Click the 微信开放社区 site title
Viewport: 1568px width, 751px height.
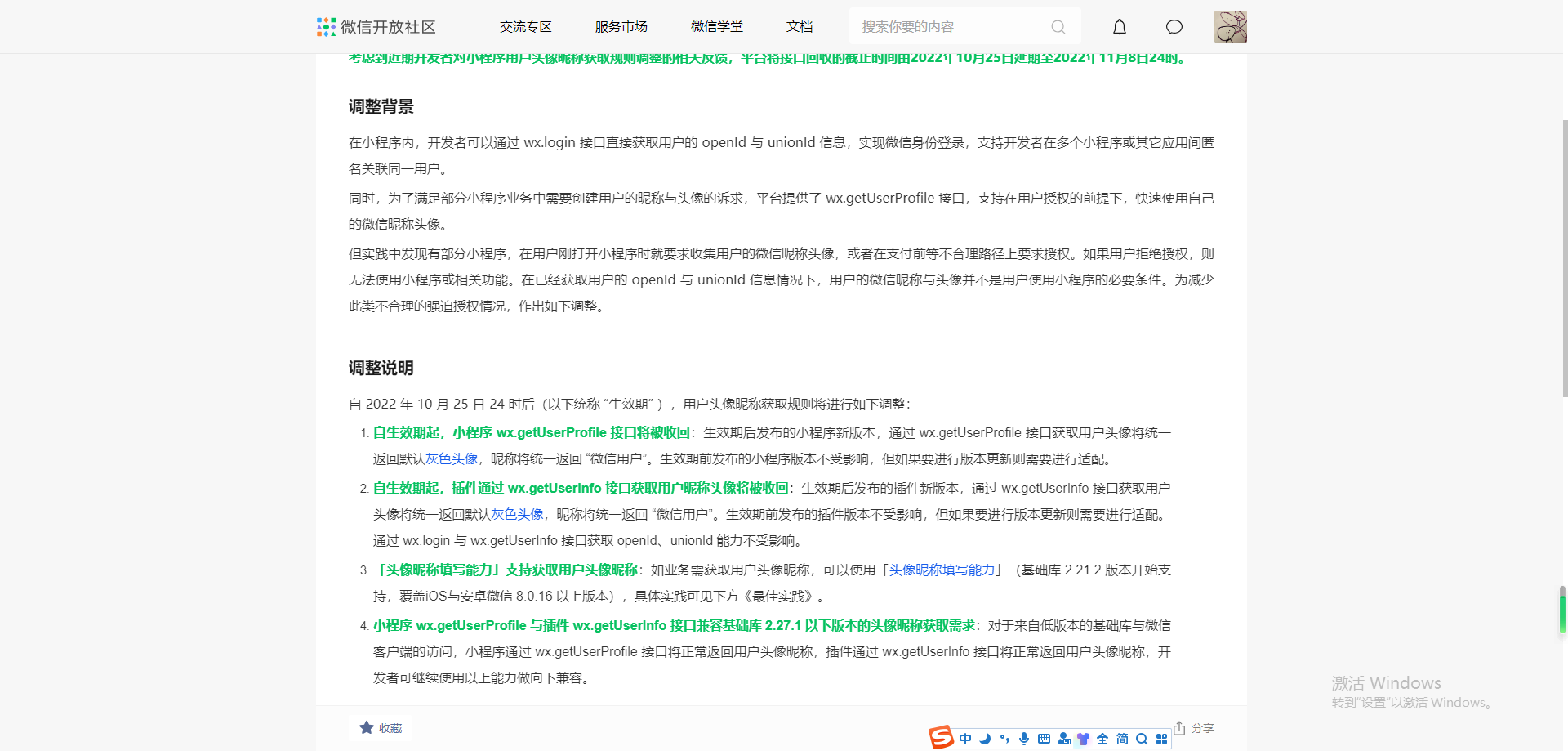click(388, 27)
